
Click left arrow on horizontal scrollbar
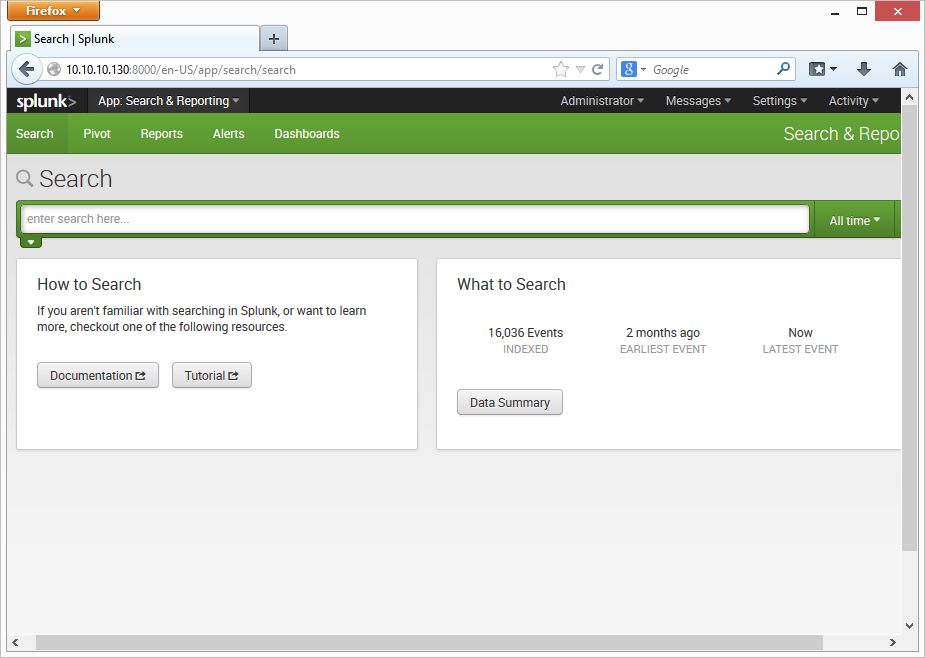(15, 642)
